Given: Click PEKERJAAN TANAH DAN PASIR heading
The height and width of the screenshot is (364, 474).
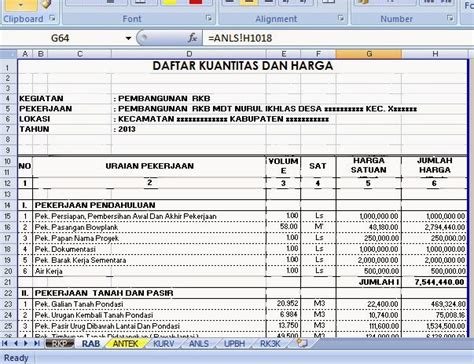Looking at the screenshot, I should point(104,293).
